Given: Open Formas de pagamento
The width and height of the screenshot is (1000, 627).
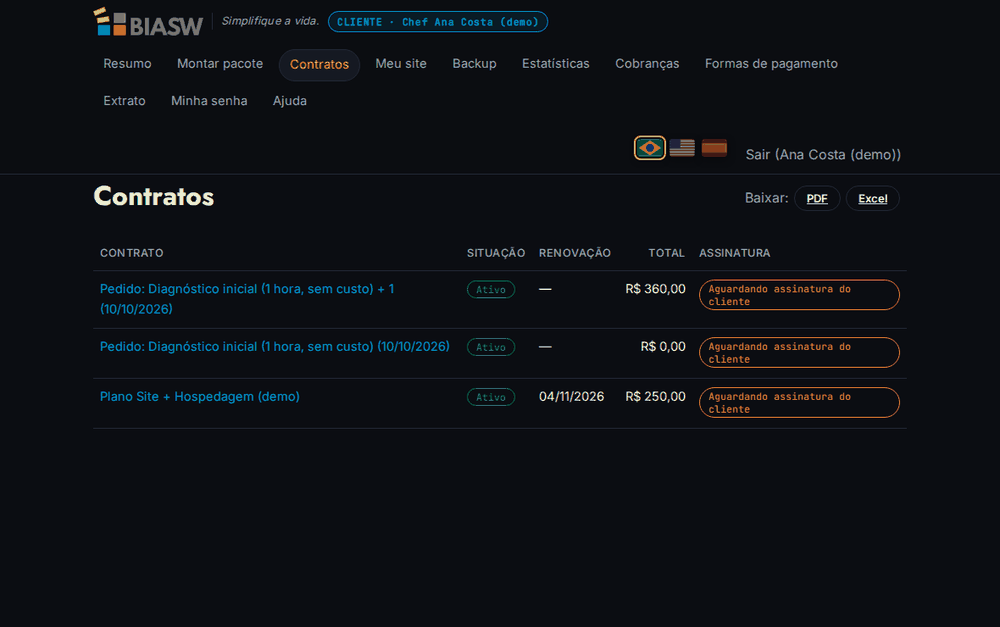Looking at the screenshot, I should tap(771, 64).
